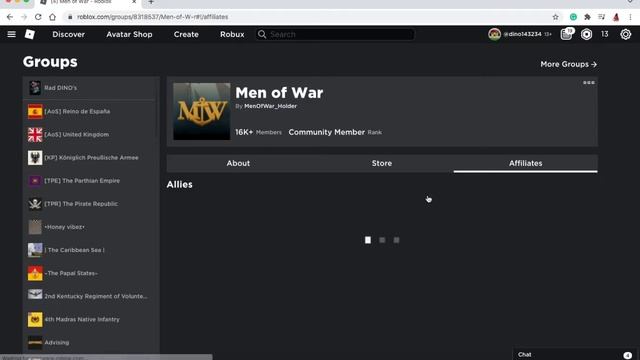Click the green Grammarly extension icon
The width and height of the screenshot is (640, 360).
click(573, 17)
